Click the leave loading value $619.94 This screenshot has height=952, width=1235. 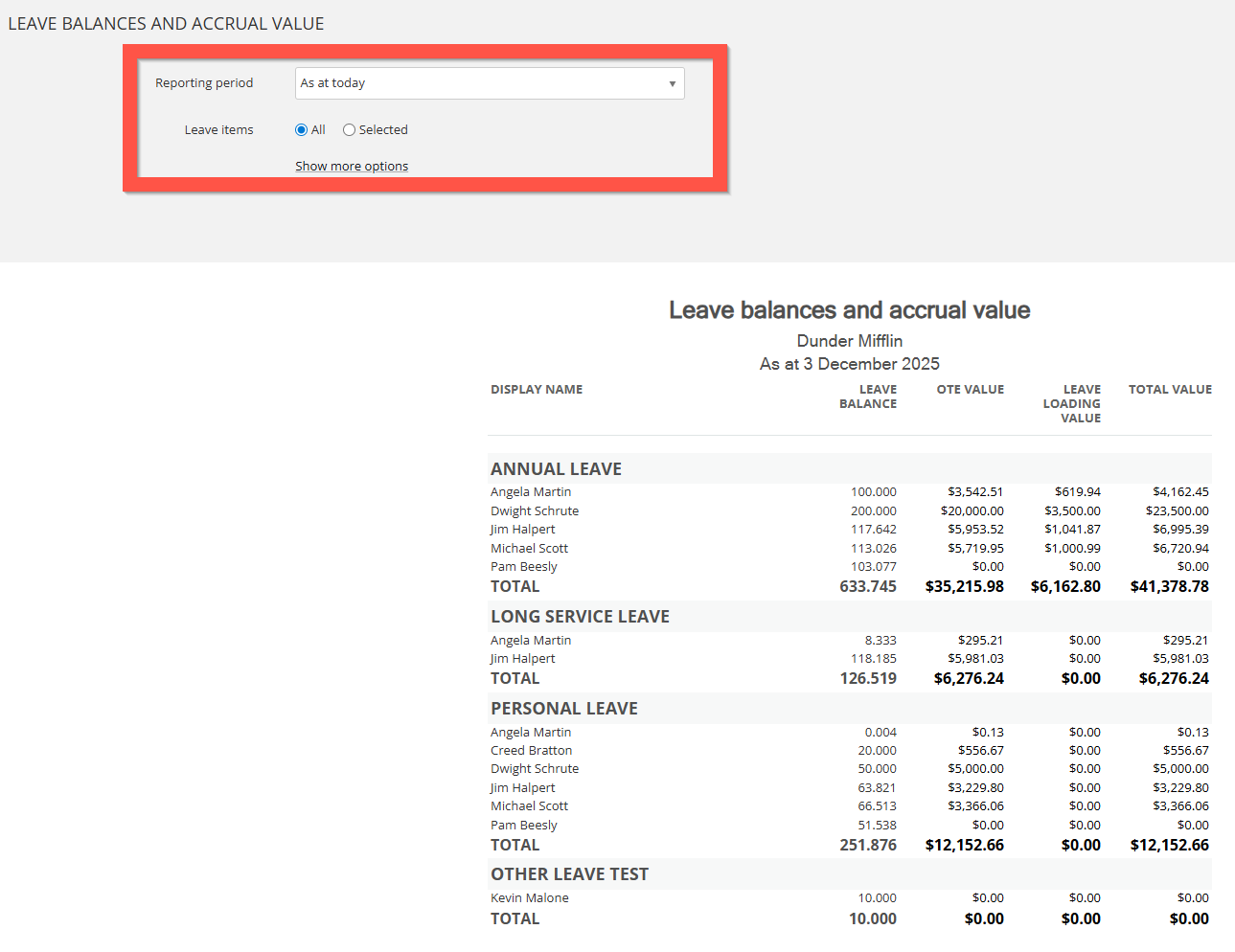[1078, 492]
